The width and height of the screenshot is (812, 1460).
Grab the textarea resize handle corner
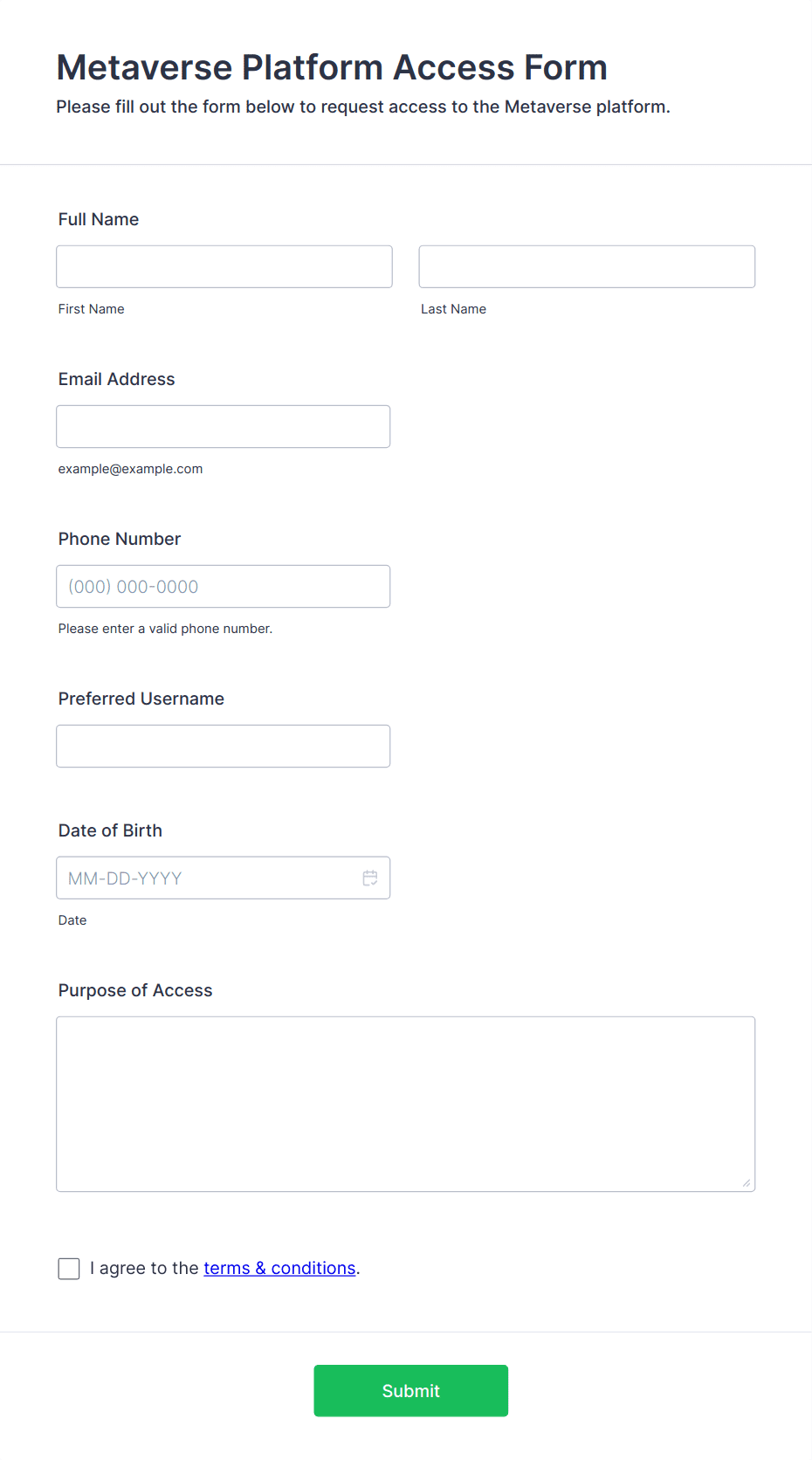(x=747, y=1183)
